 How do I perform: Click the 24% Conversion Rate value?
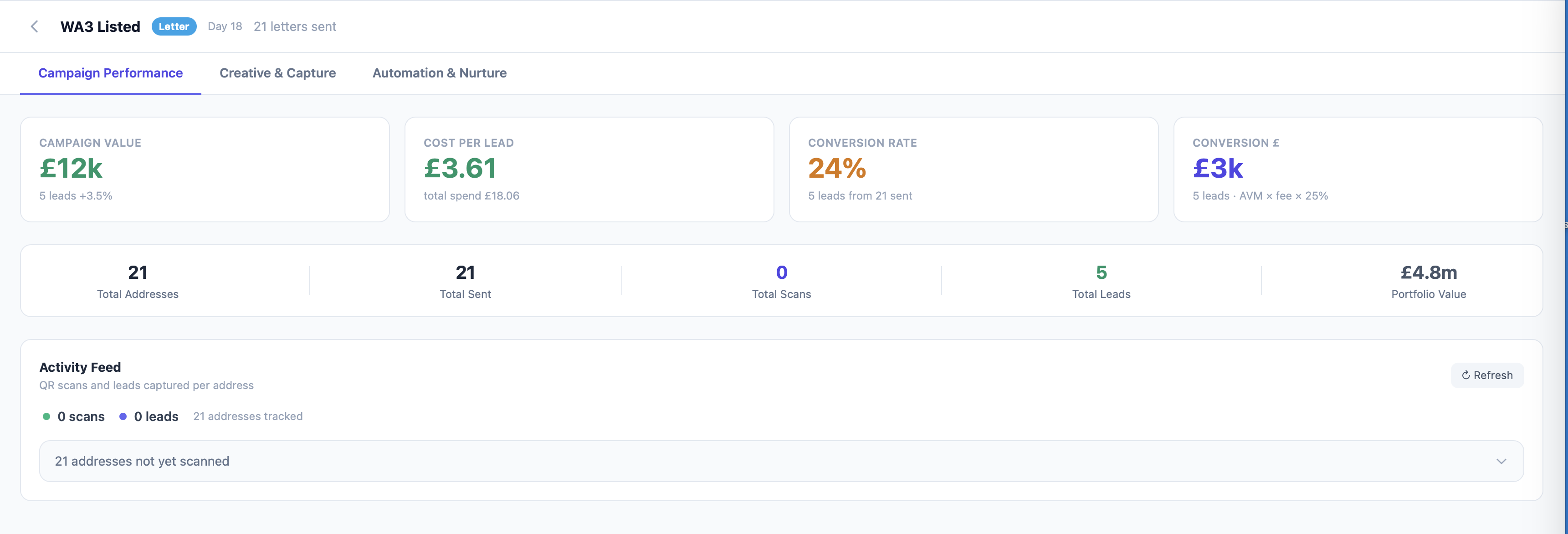(x=837, y=168)
